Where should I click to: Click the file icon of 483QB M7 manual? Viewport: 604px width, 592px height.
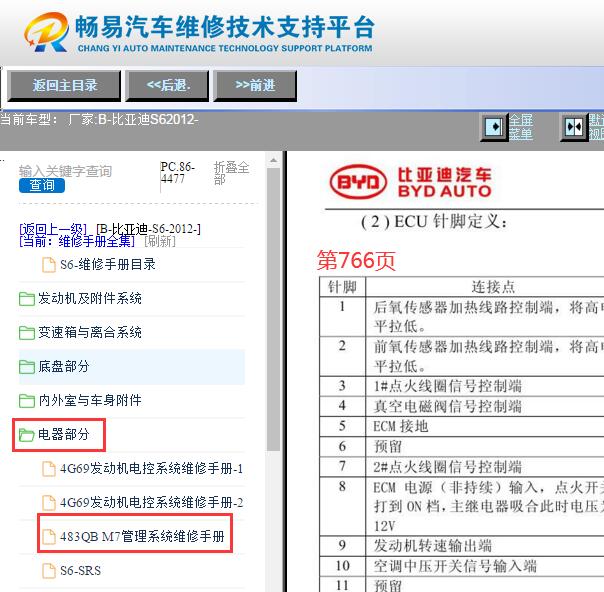click(x=49, y=537)
